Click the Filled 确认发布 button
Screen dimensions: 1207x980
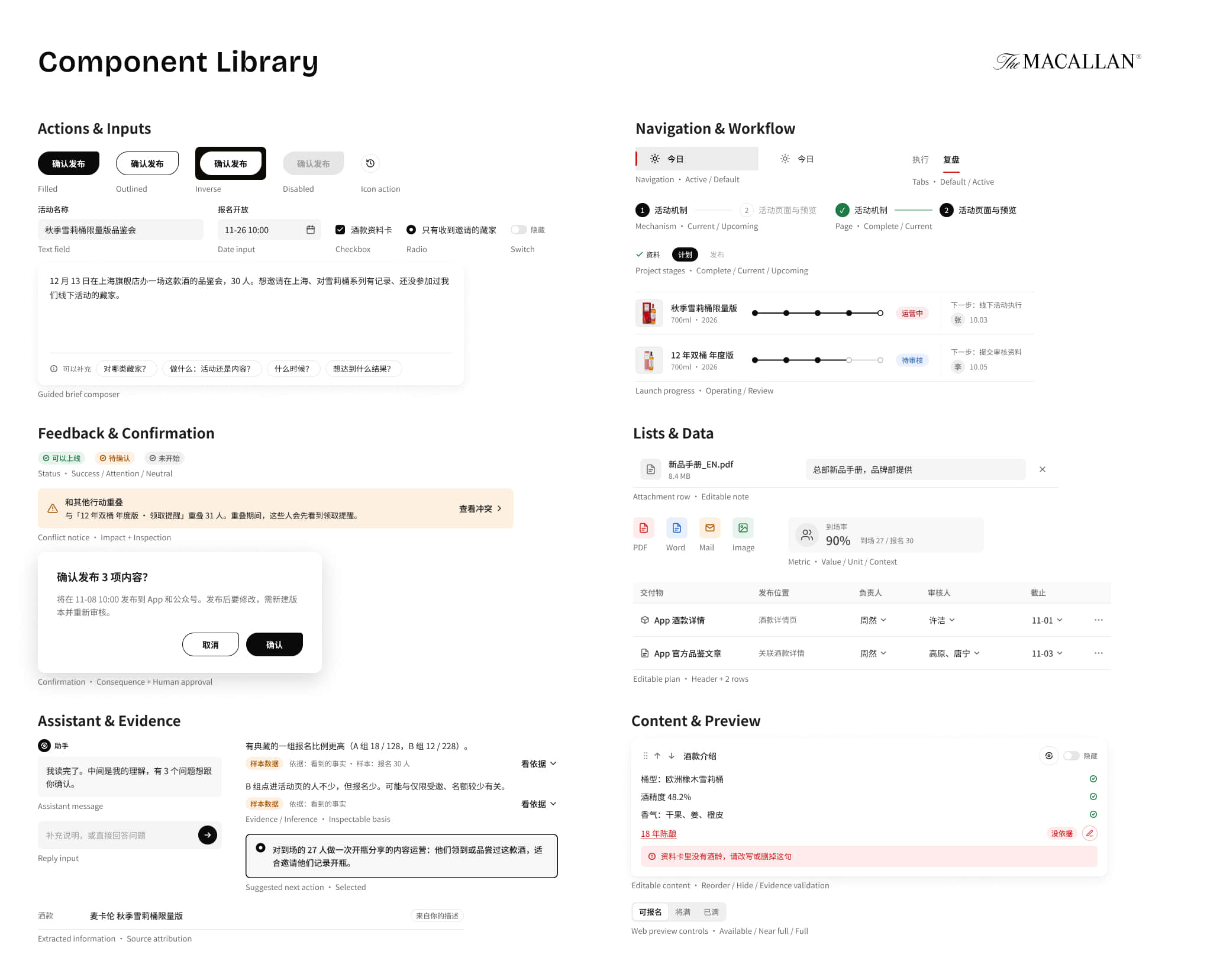coord(69,163)
